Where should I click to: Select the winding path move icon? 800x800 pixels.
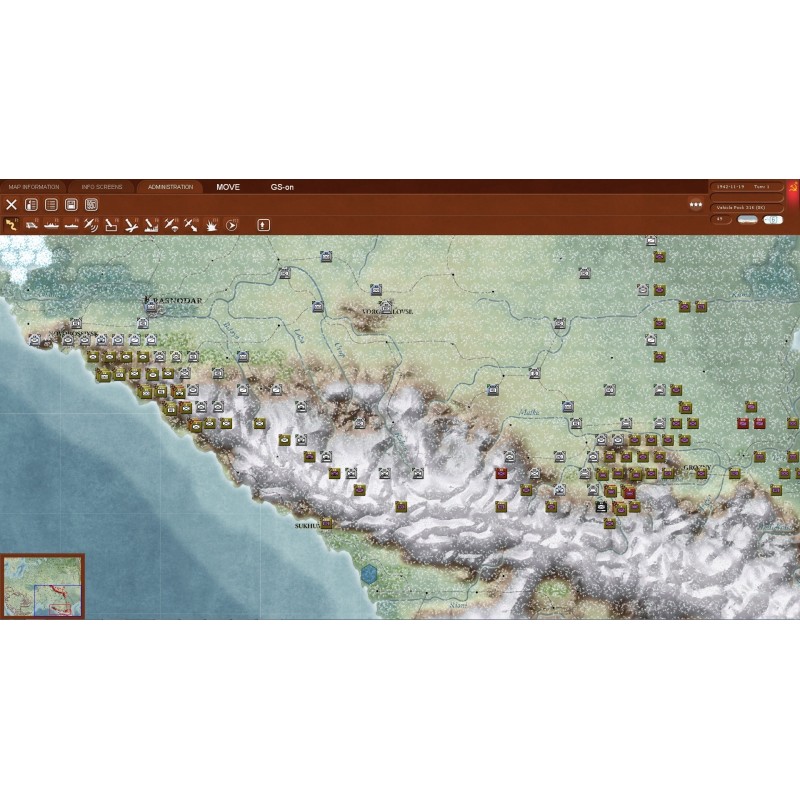point(13,225)
